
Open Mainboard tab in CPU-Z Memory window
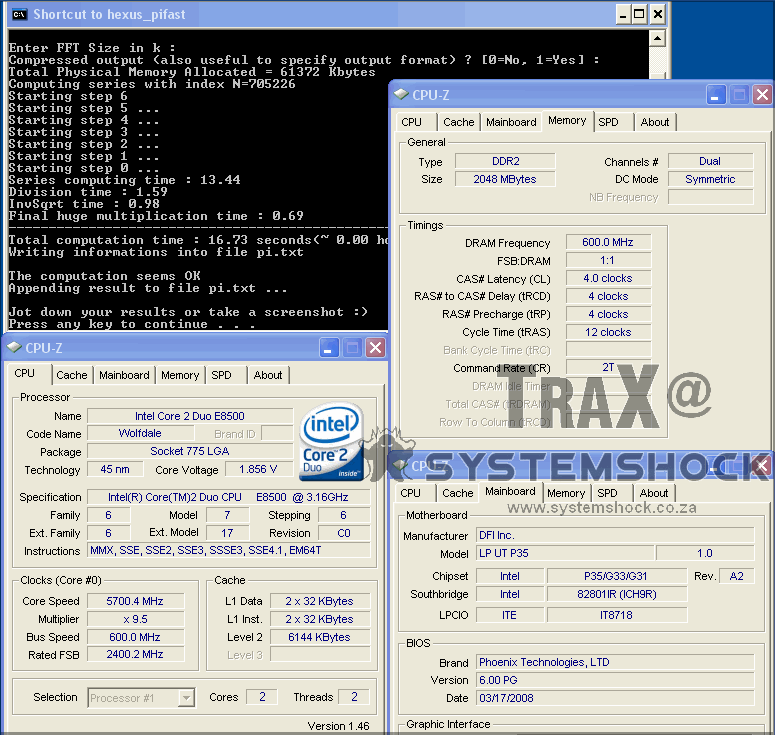(x=511, y=122)
